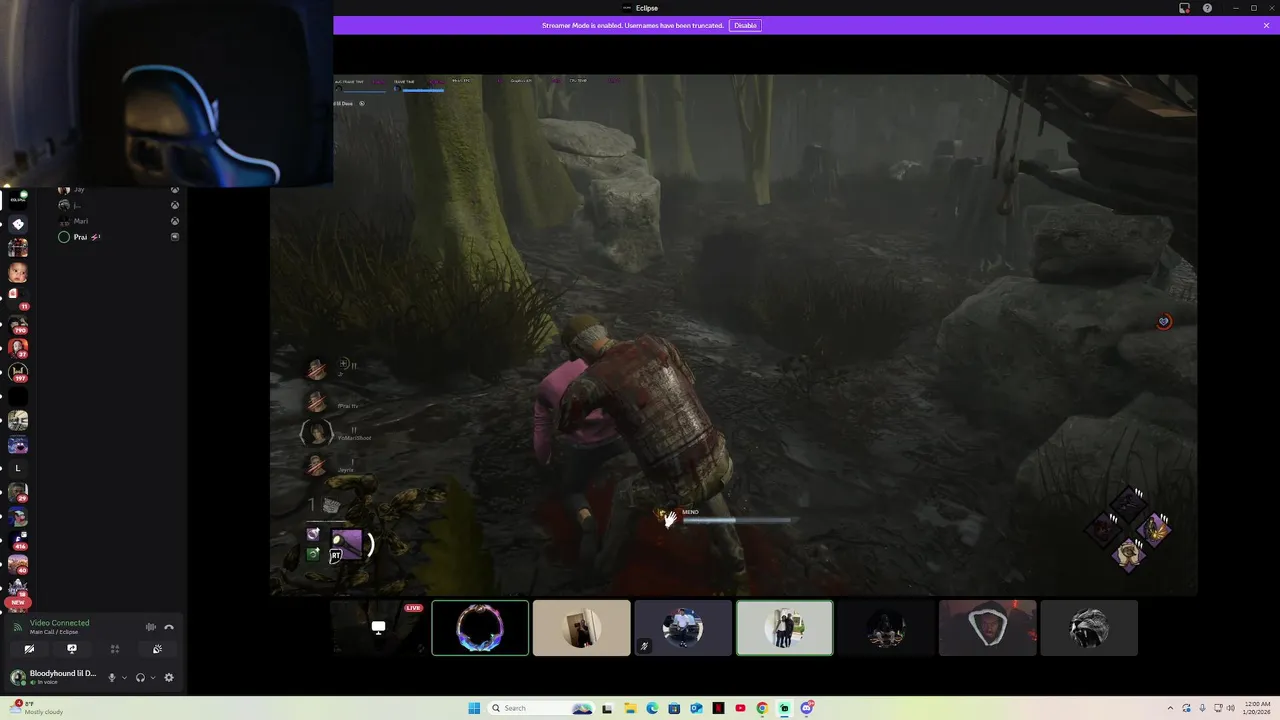
Task: Open the server with the 11 badge
Action: [18, 299]
